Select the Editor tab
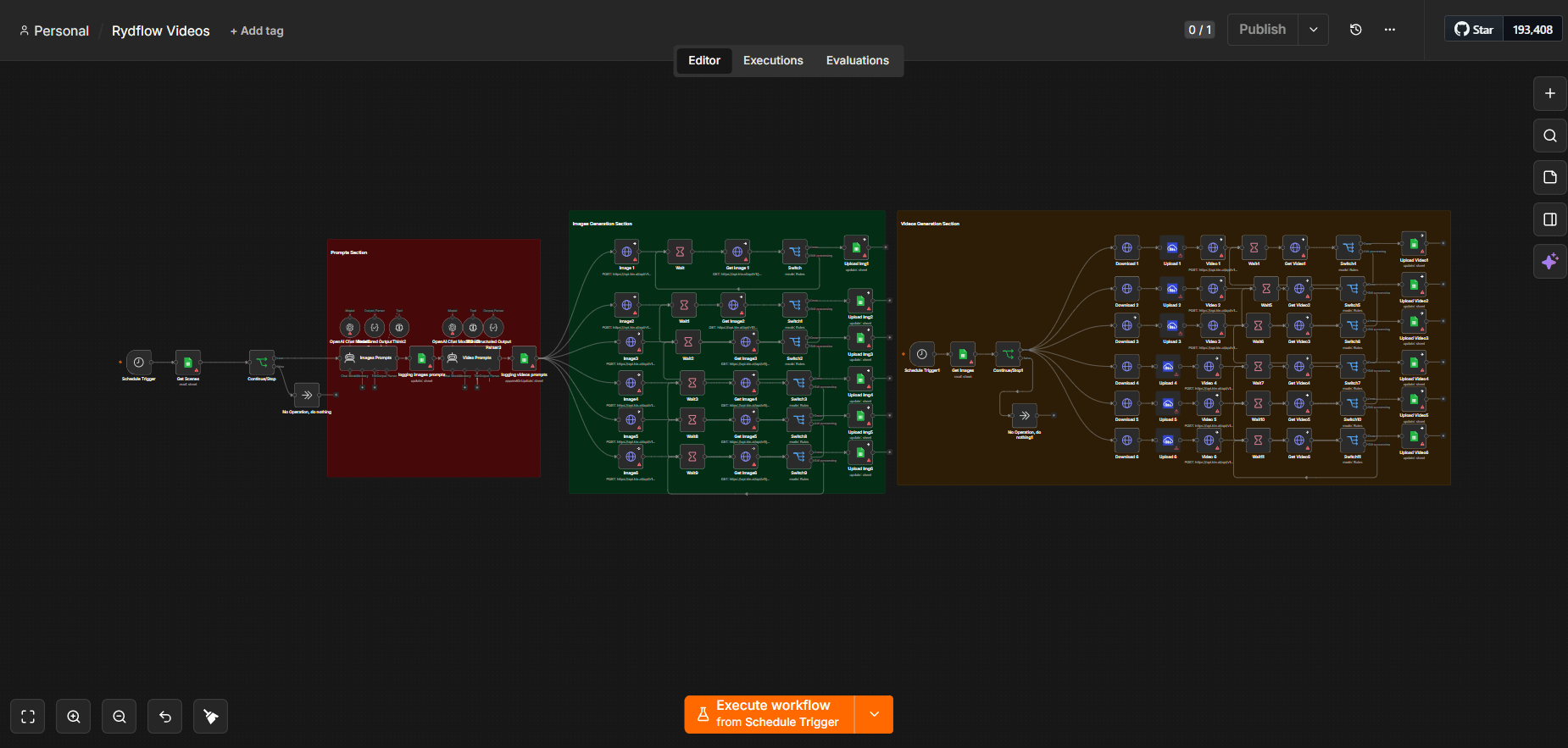Screen dimensions: 1568x748 pyautogui.click(x=704, y=60)
